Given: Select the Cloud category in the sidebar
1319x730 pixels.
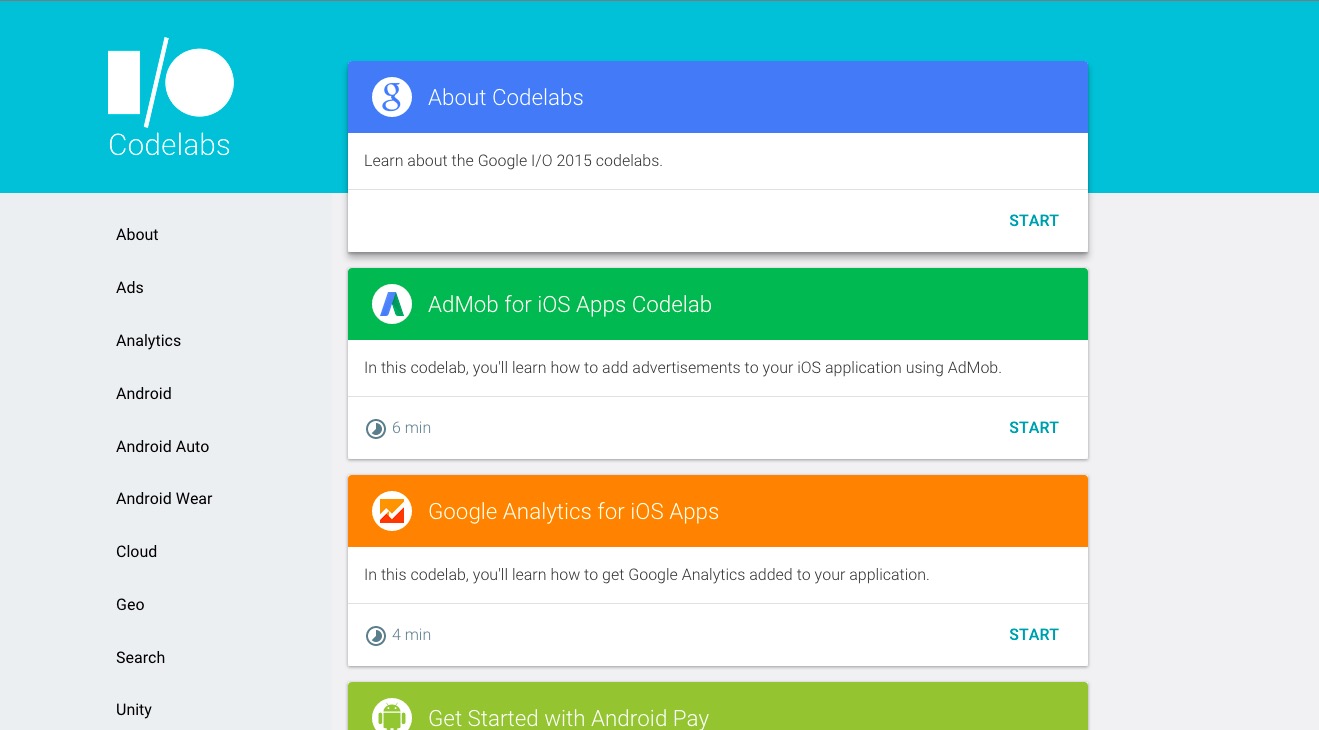Looking at the screenshot, I should (136, 552).
